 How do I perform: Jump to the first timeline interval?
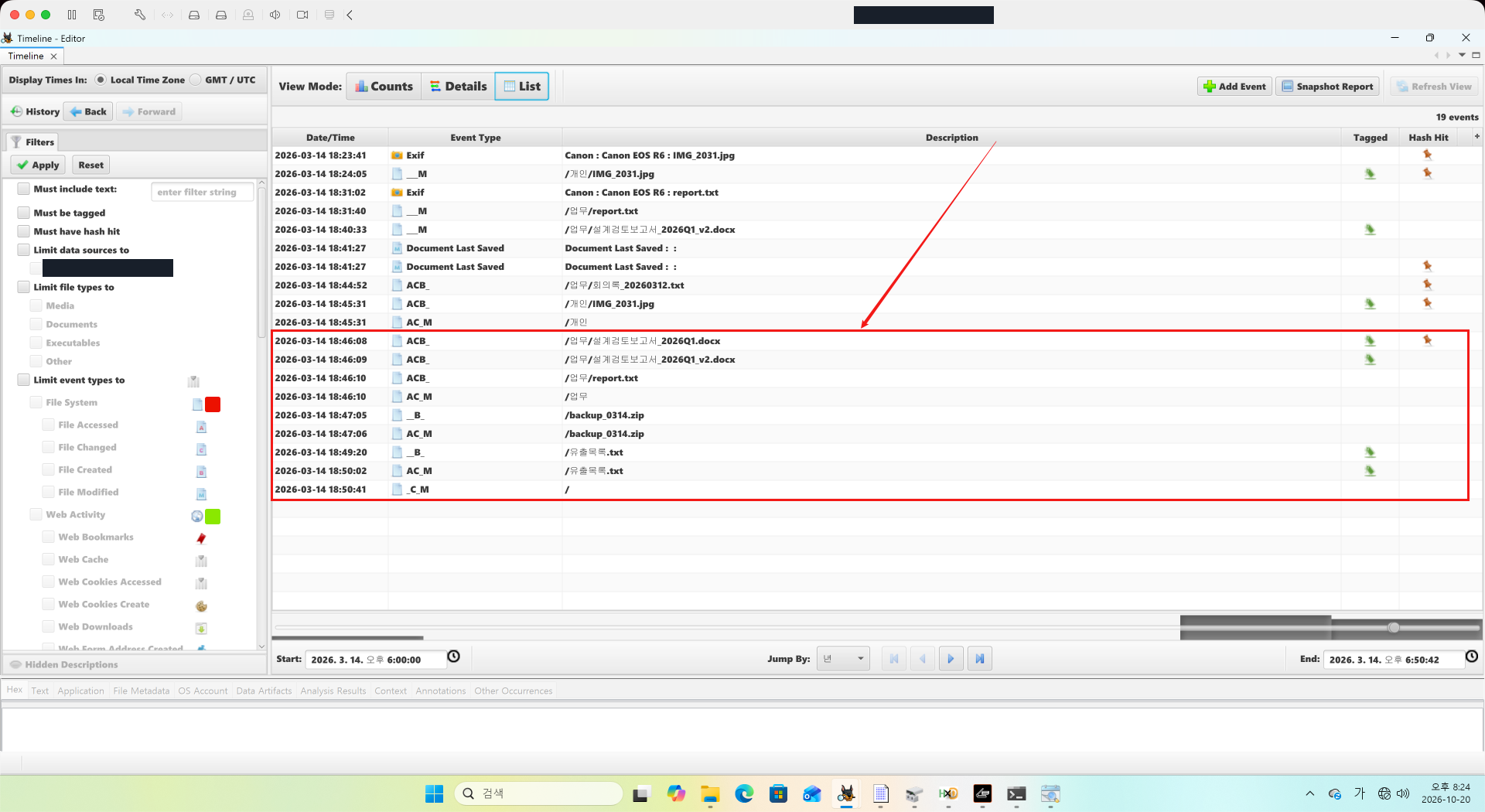click(x=894, y=659)
